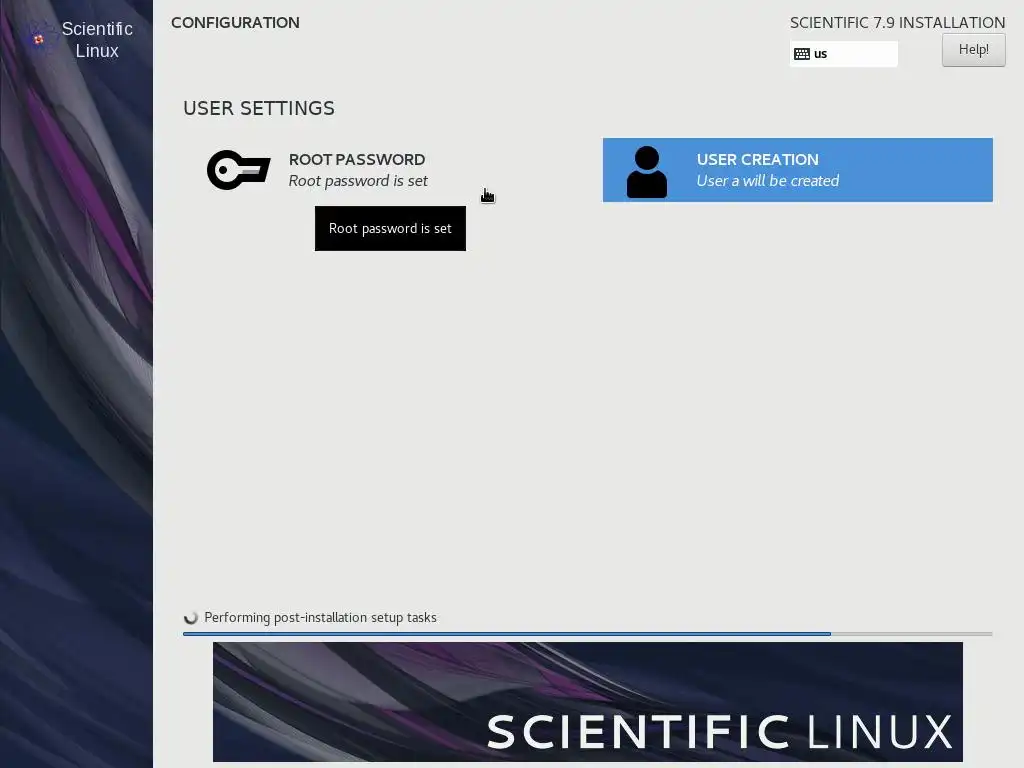Click the root password key icon
The width and height of the screenshot is (1024, 768).
pyautogui.click(x=238, y=170)
